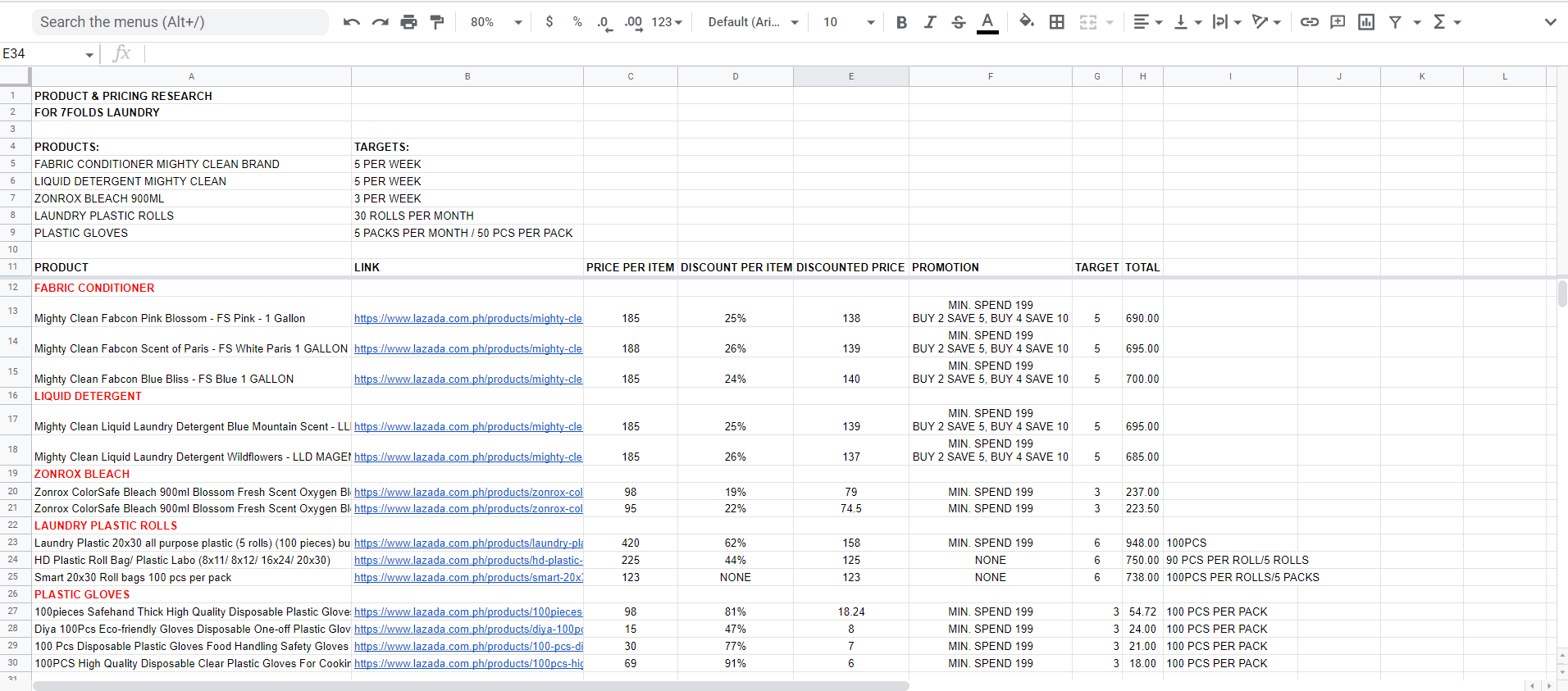This screenshot has width=1568, height=691.
Task: Print the spreadsheet
Action: 408,22
